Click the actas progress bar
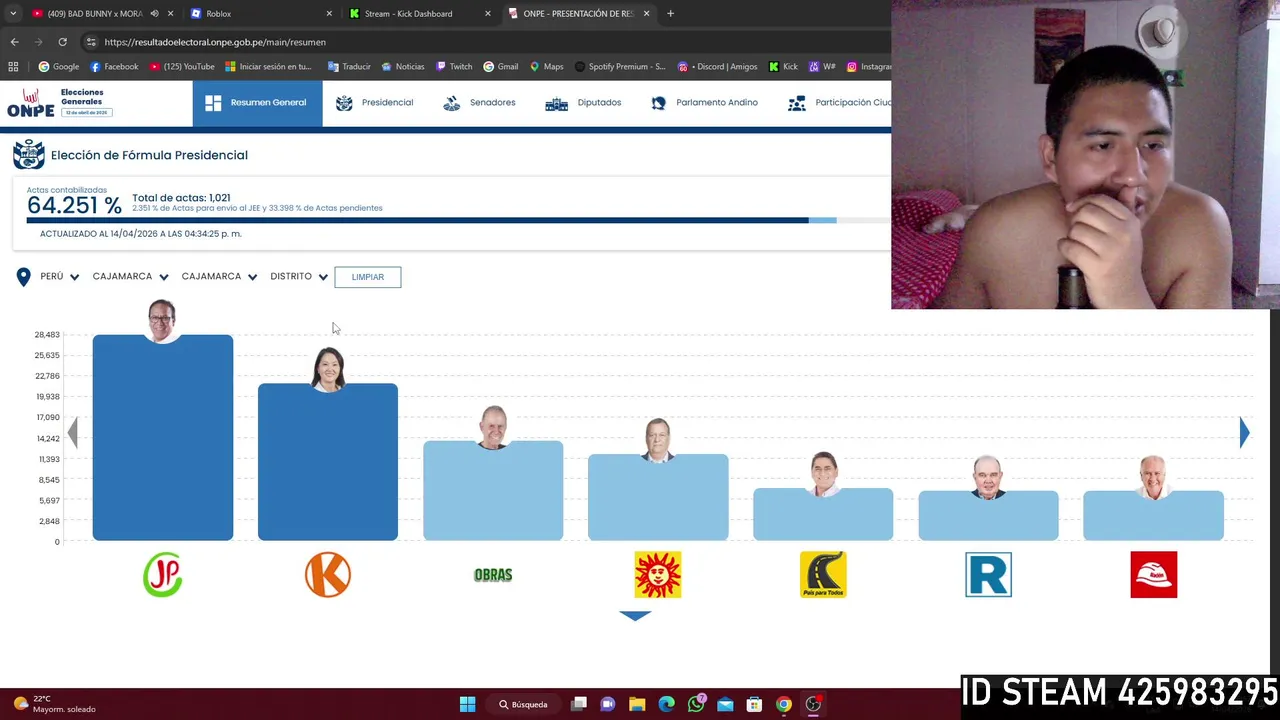Image resolution: width=1280 pixels, height=720 pixels. [458, 220]
